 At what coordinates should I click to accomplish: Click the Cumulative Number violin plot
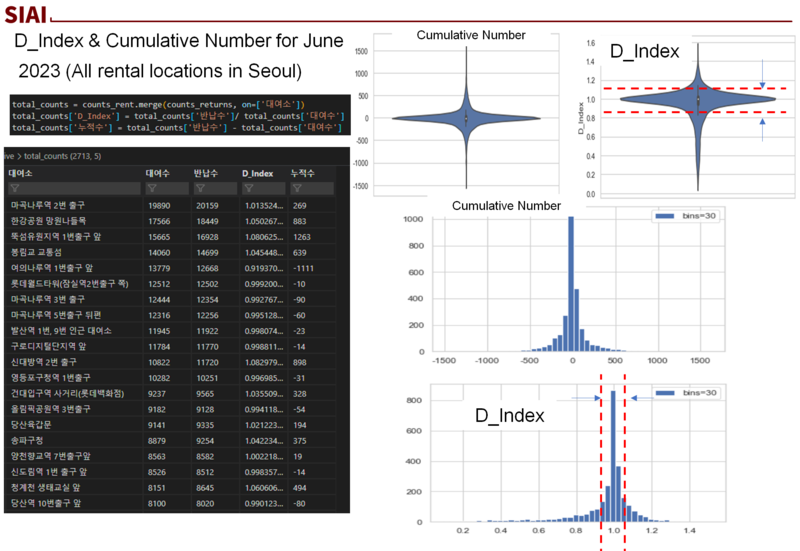[465, 117]
